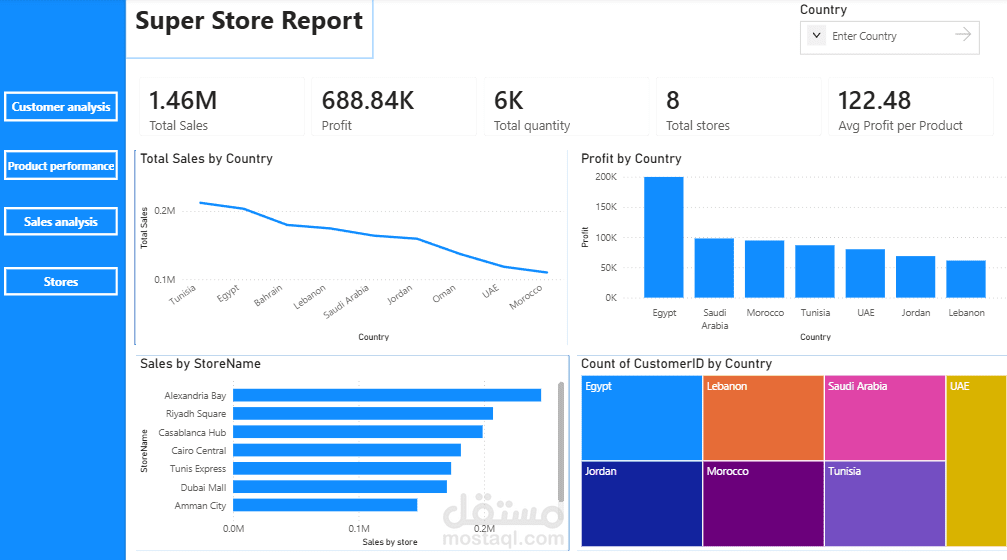Navigate to the Stores page

[x=61, y=281]
